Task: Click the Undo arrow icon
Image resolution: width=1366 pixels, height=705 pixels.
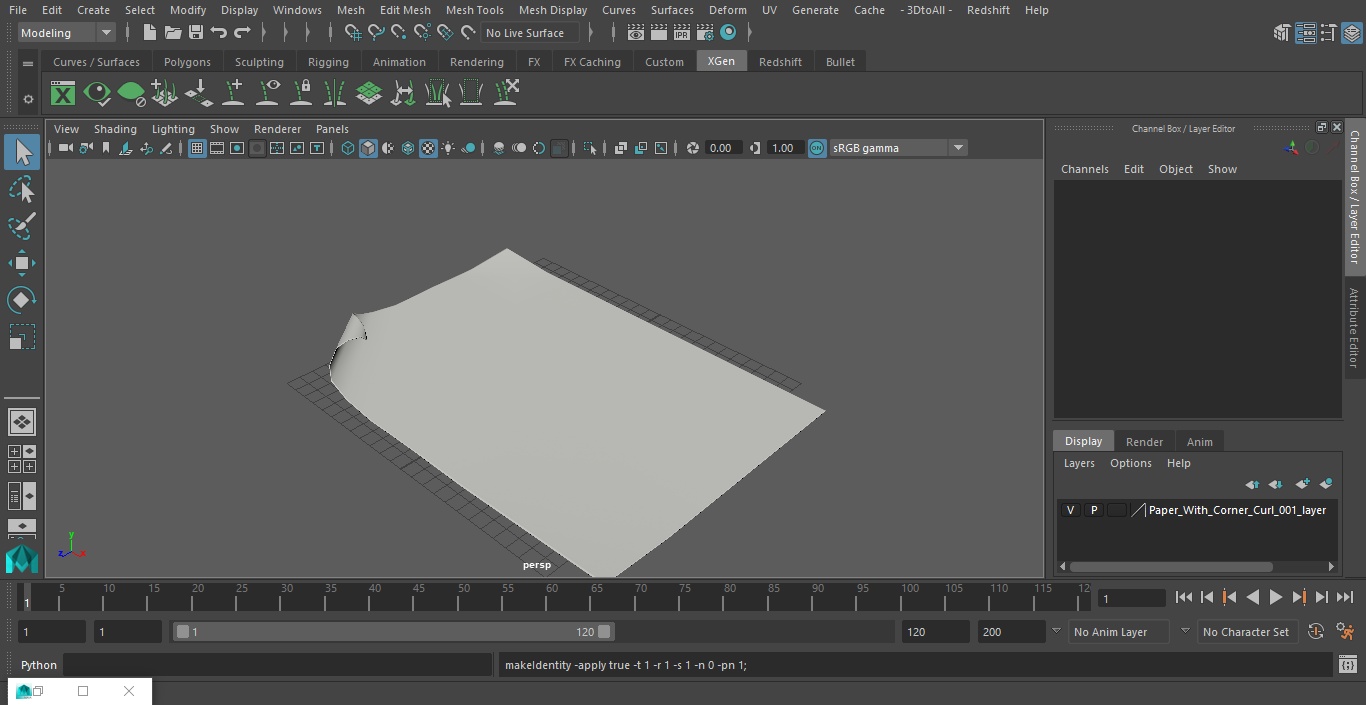Action: [219, 33]
